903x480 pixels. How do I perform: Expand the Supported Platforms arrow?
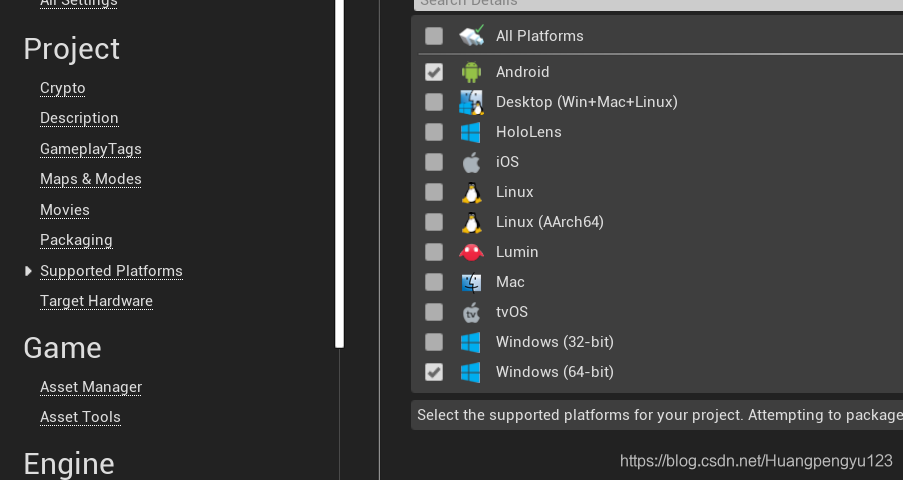pos(28,271)
